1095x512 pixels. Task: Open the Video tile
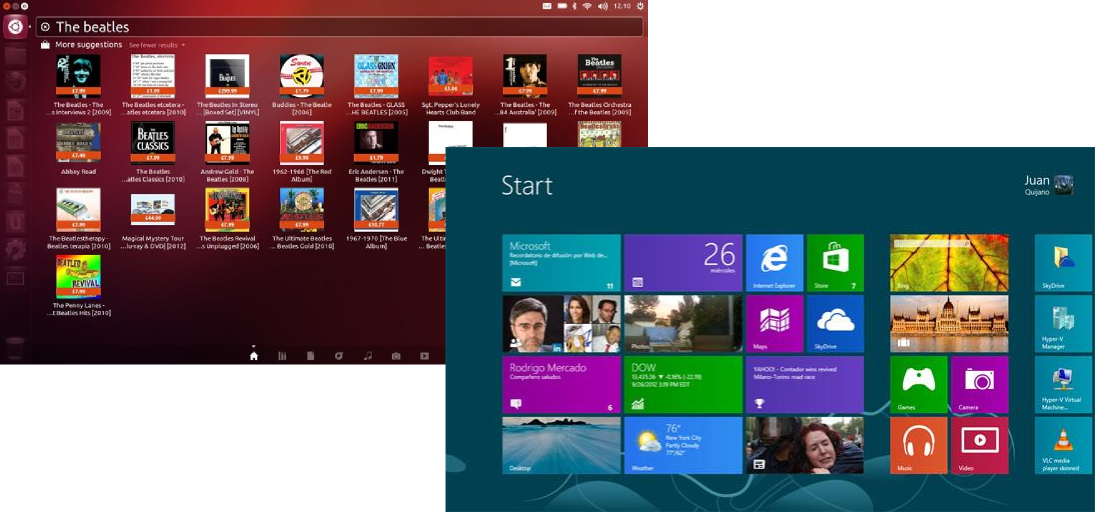(x=980, y=445)
